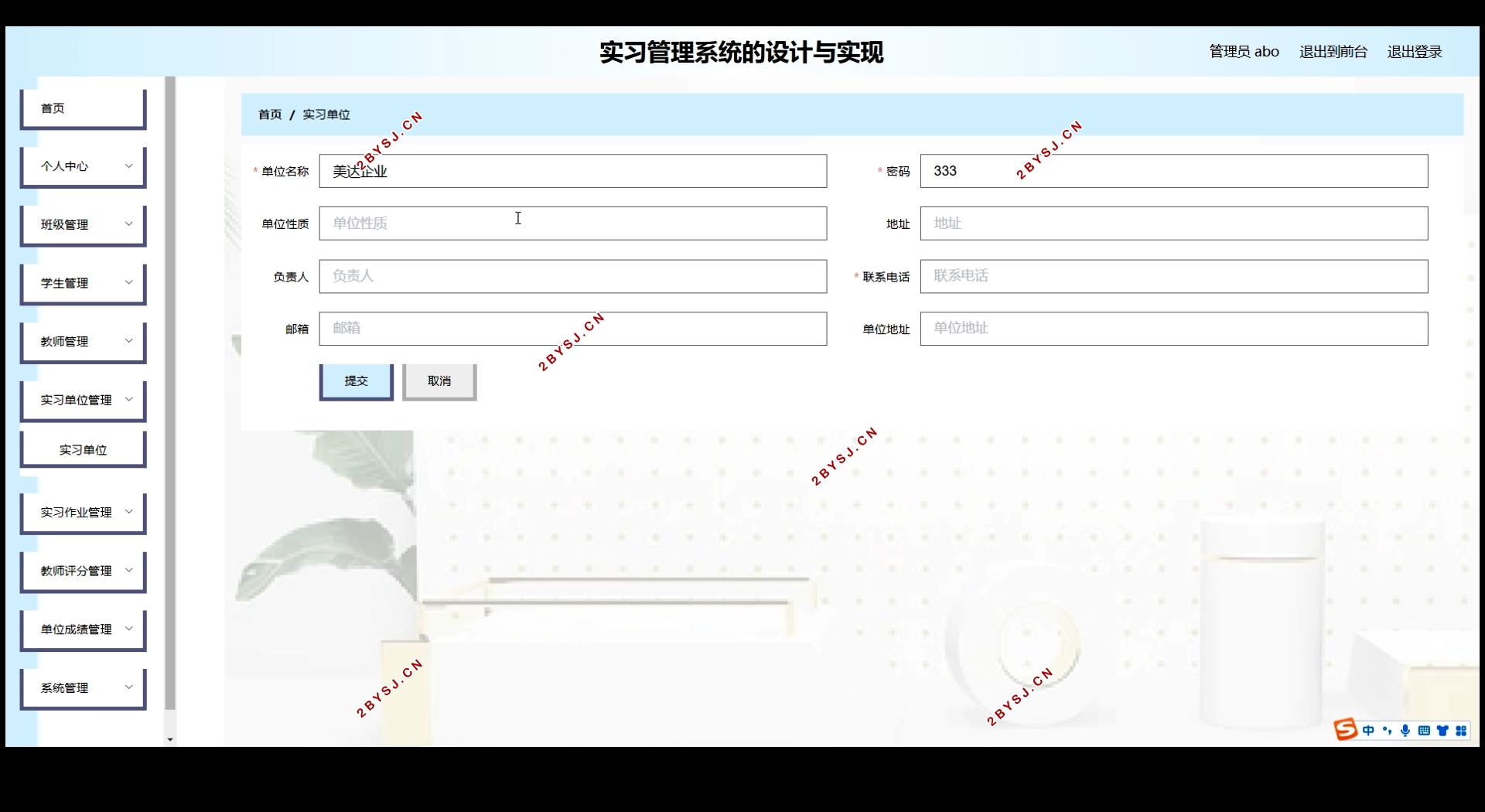Open the skin (shirt) icon in IME bar
The image size is (1485, 812).
pyautogui.click(x=1442, y=731)
